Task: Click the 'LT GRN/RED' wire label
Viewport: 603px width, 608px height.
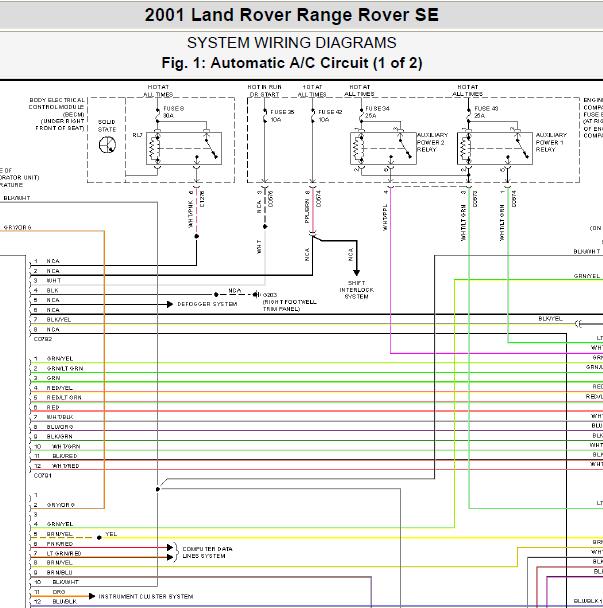Action: click(64, 553)
